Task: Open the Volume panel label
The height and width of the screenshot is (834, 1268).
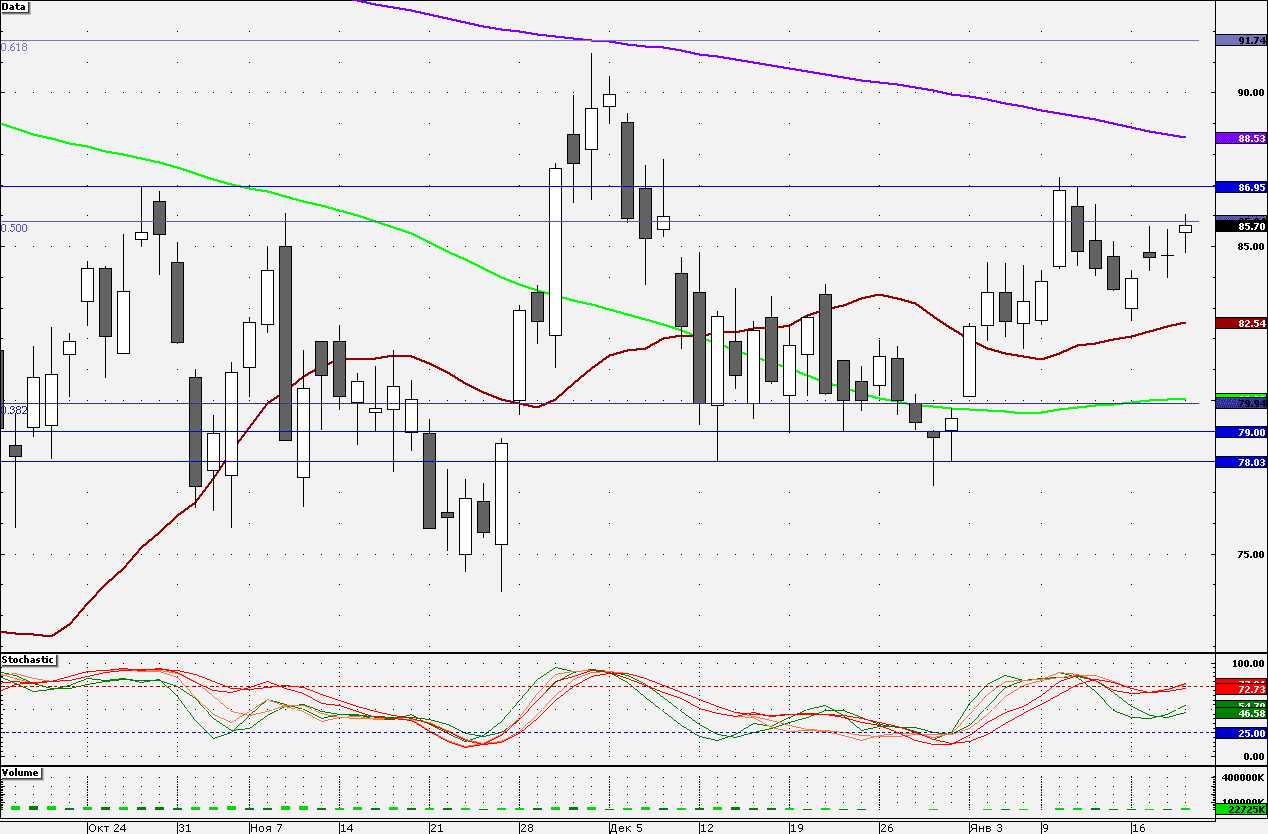Action: (x=22, y=773)
